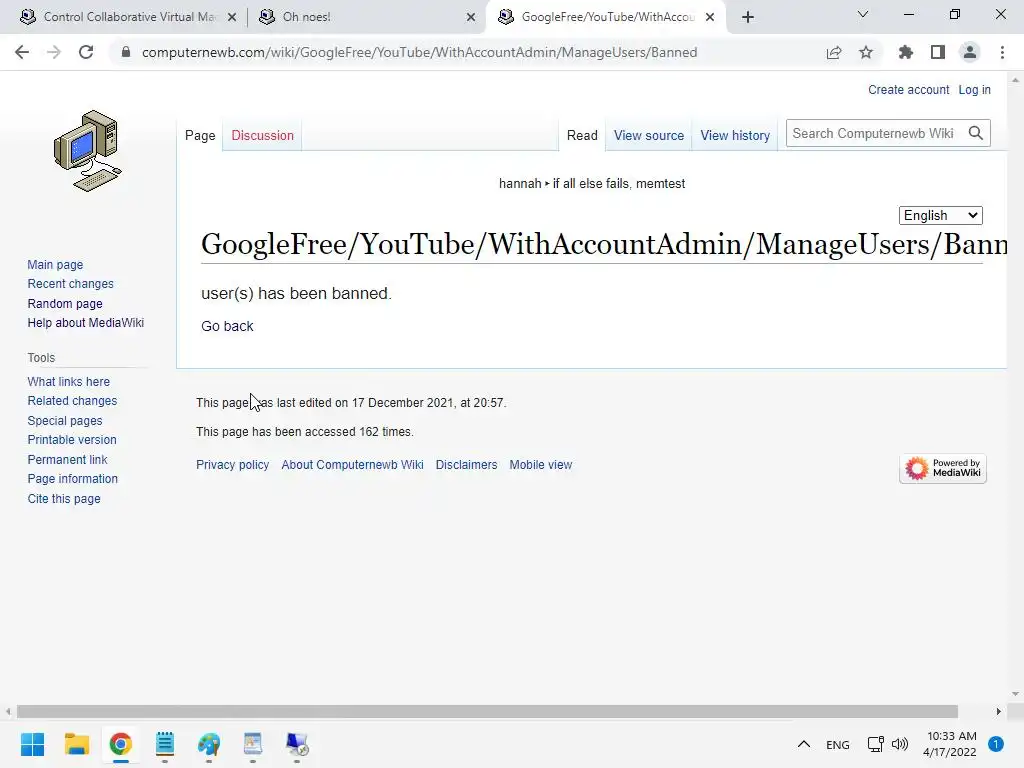Open Permanent link
Image resolution: width=1024 pixels, height=768 pixels.
(67, 459)
